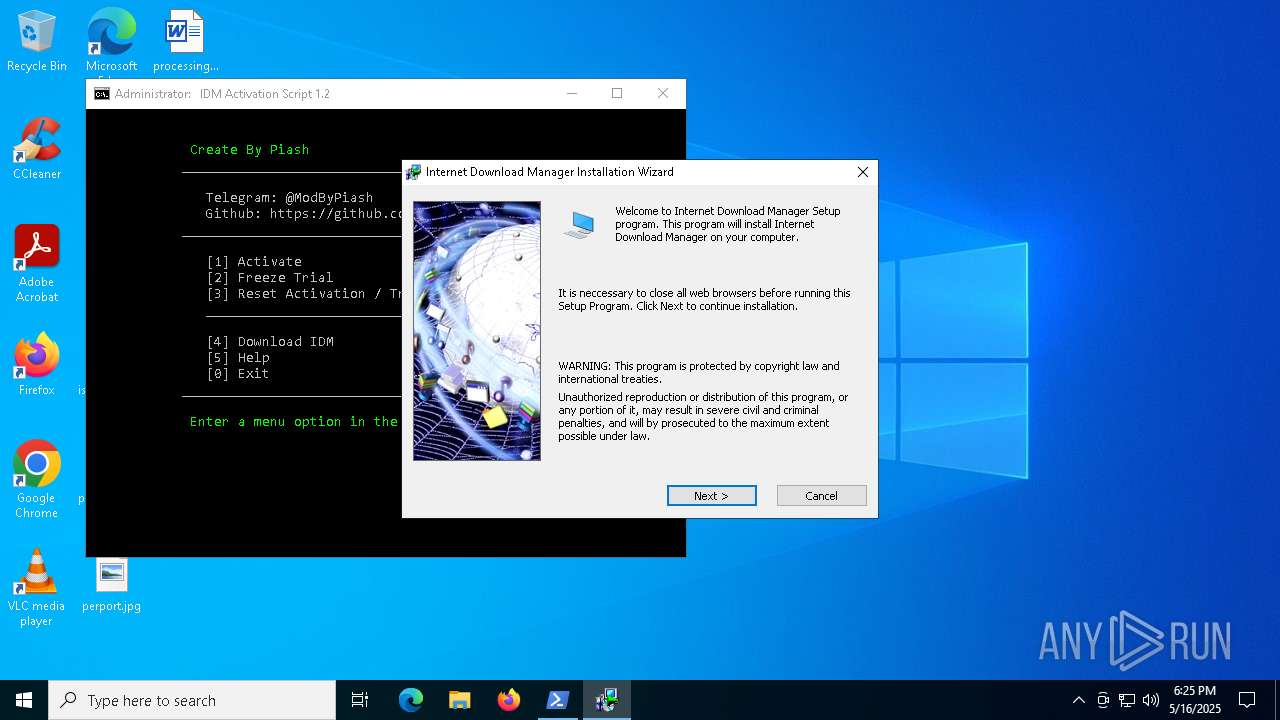This screenshot has height=720, width=1280.
Task: Select the Google Chrome desktop shortcut
Action: click(x=37, y=480)
